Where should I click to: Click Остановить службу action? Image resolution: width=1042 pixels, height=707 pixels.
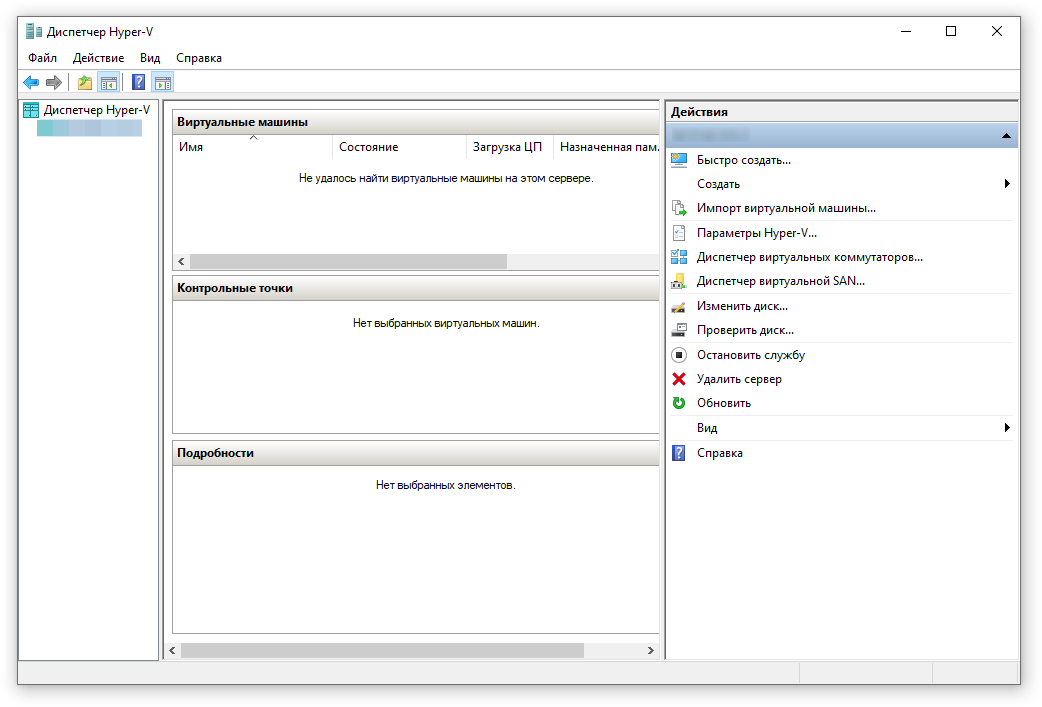point(751,355)
